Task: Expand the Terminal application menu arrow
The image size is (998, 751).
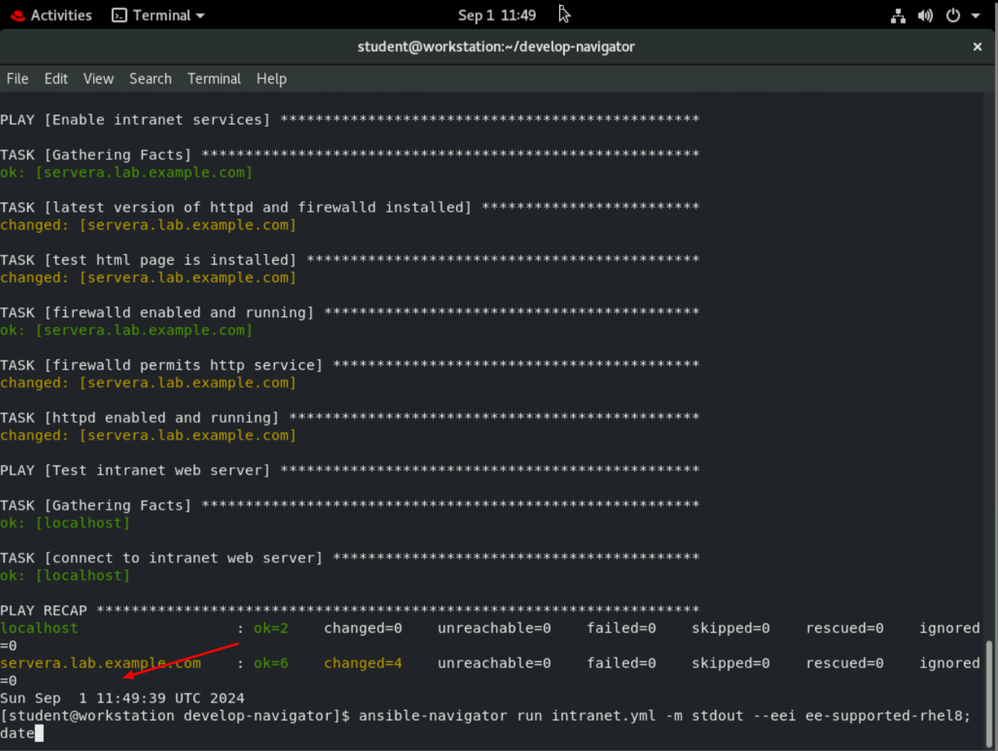Action: (200, 16)
